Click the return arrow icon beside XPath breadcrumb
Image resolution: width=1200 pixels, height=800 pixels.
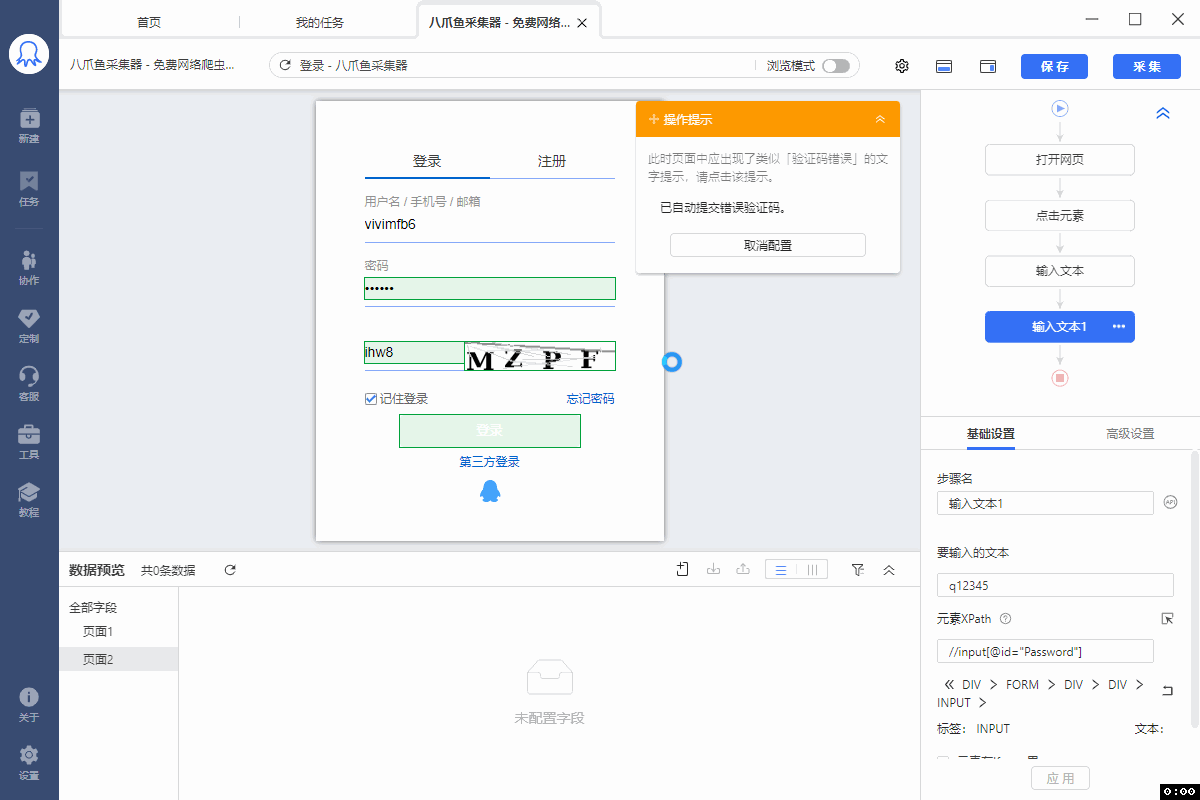click(x=1166, y=690)
